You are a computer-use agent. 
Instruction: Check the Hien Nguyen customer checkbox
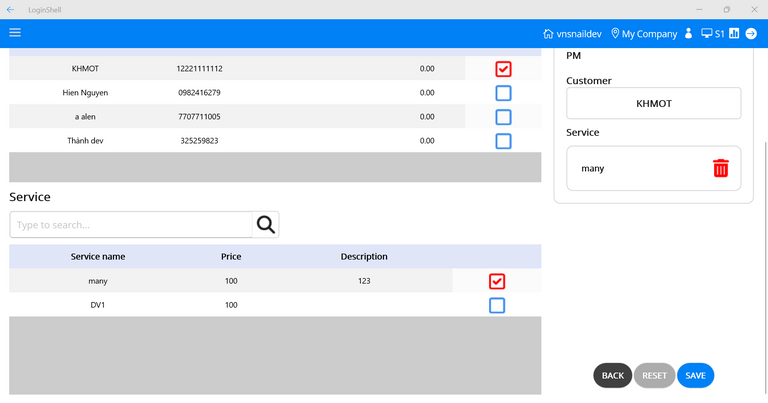tap(503, 93)
